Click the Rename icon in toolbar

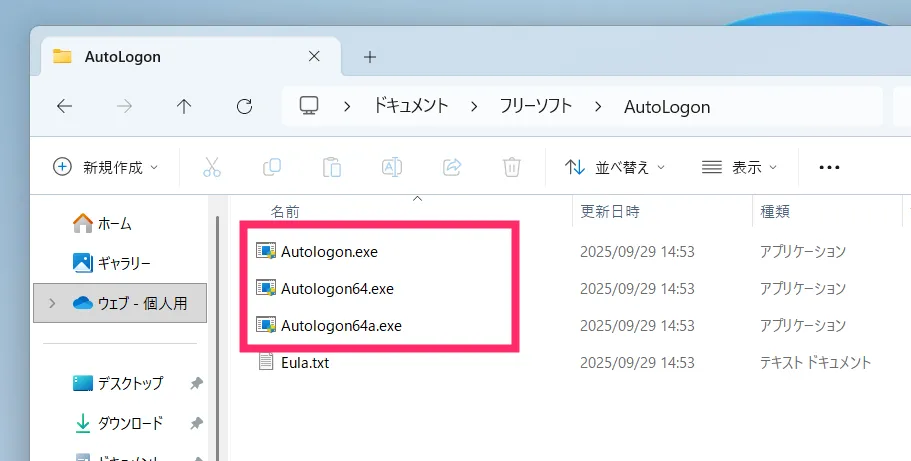click(392, 167)
